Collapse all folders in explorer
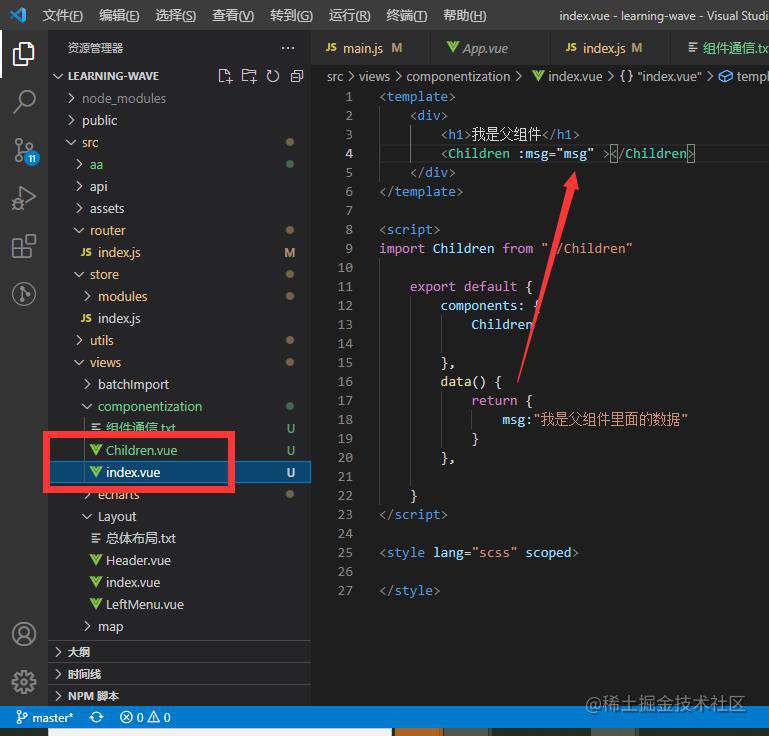This screenshot has width=769, height=736. click(x=297, y=76)
